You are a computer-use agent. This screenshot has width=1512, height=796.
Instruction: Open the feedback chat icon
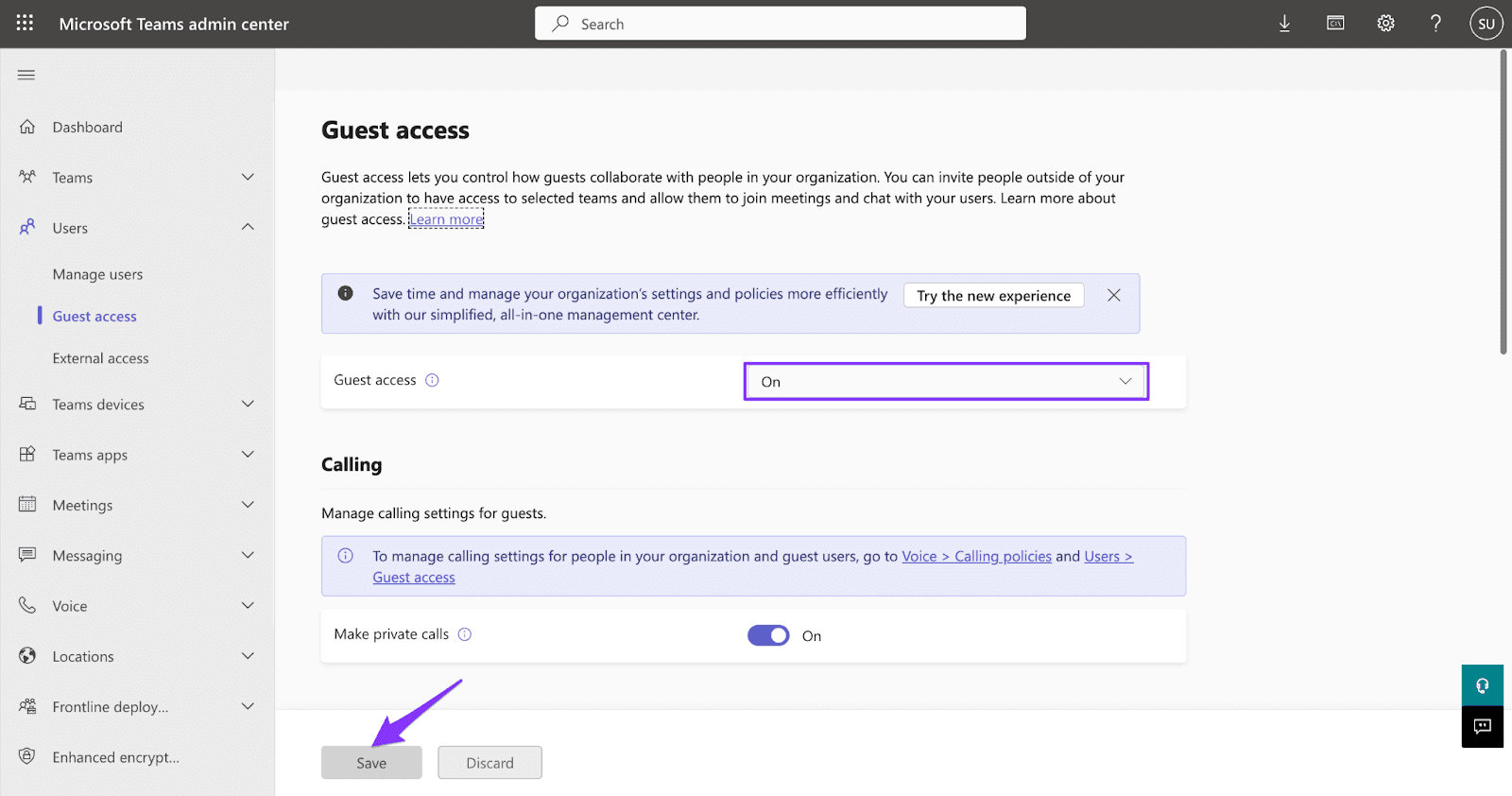click(x=1483, y=726)
